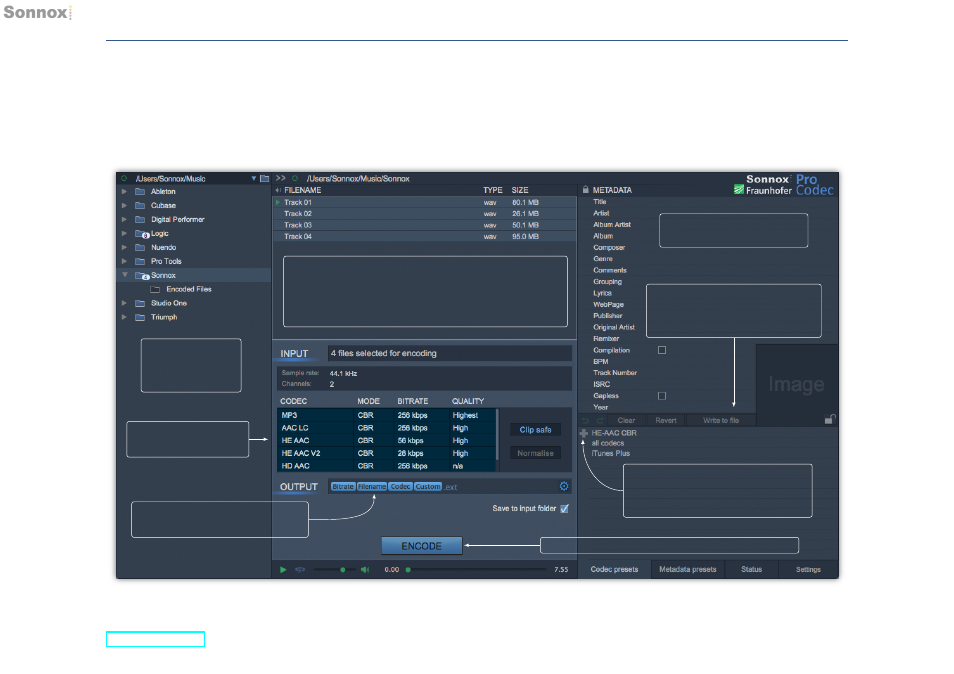Expand the Cubase folder
Image resolution: width=954 pixels, height=674 pixels.
pyautogui.click(x=124, y=205)
